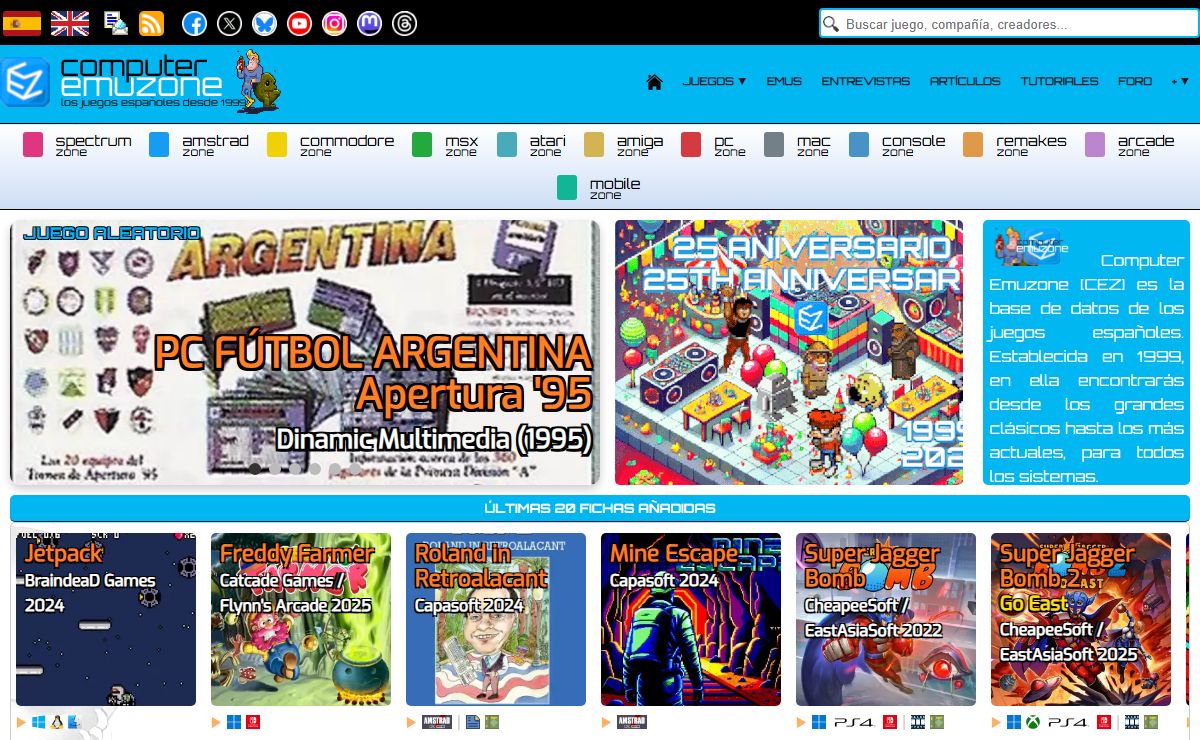This screenshot has height=740, width=1200.
Task: Open the 25 Aniversario banner image
Action: click(789, 352)
